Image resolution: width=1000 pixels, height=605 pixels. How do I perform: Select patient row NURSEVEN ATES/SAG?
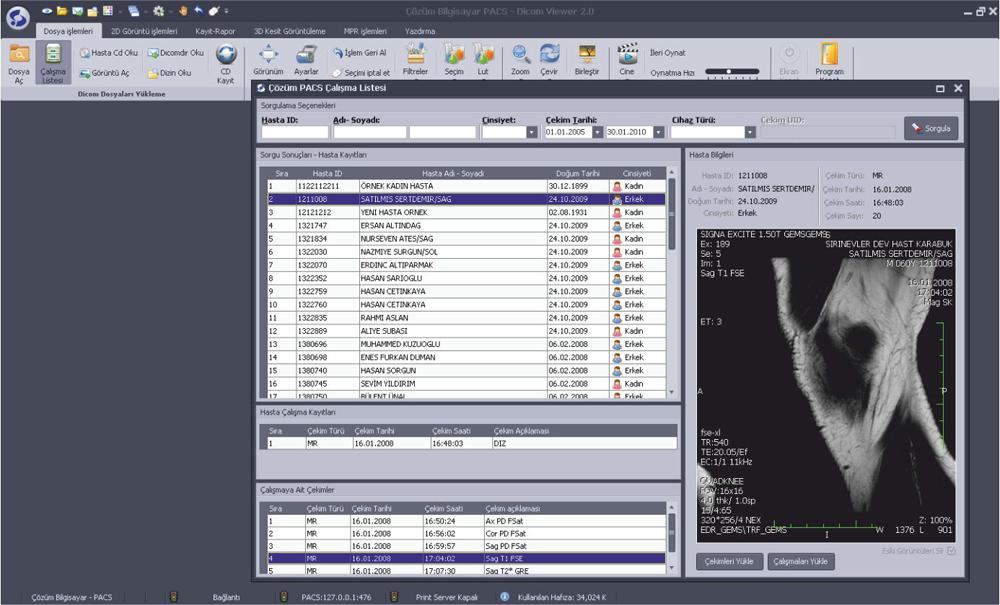tap(466, 239)
